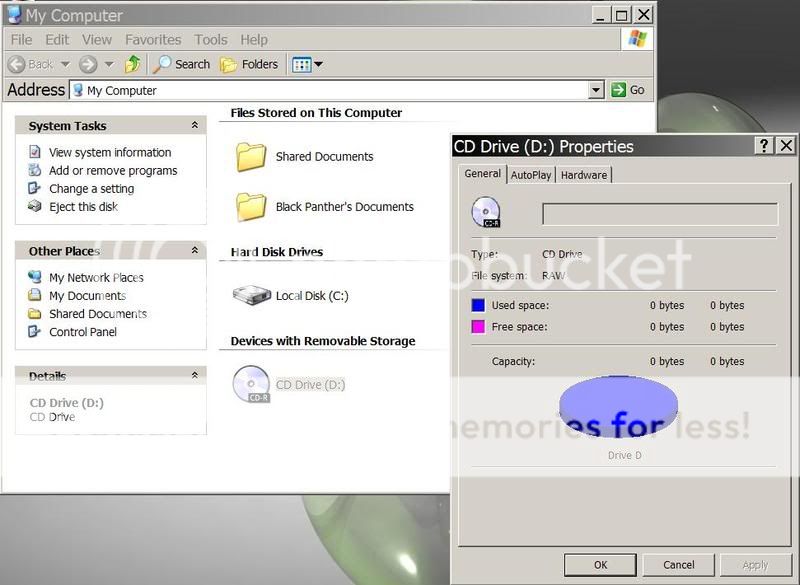Open the Search pane from toolbar
Screen dimensions: 800x585
(181, 64)
